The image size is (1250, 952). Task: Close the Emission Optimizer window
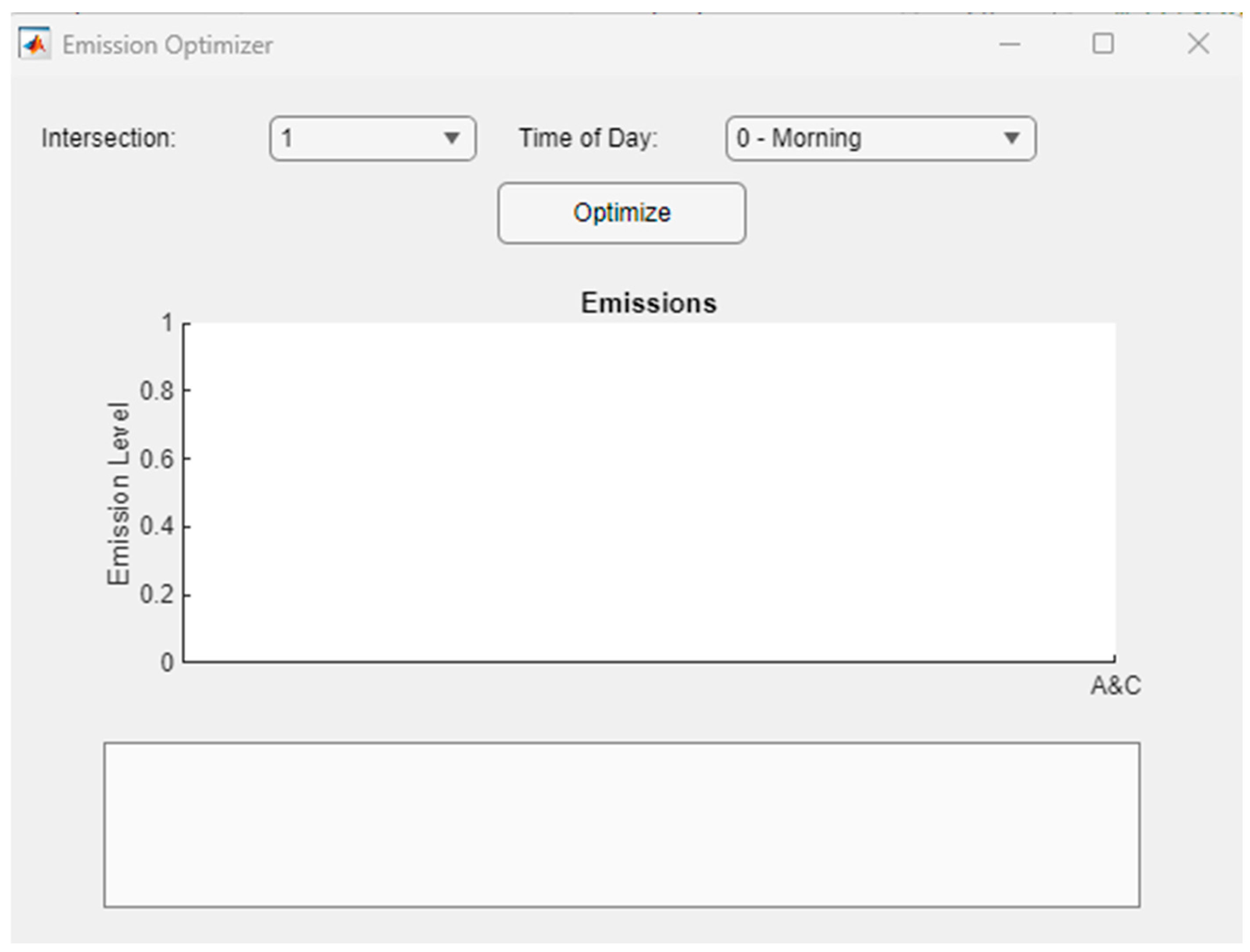pos(1198,43)
